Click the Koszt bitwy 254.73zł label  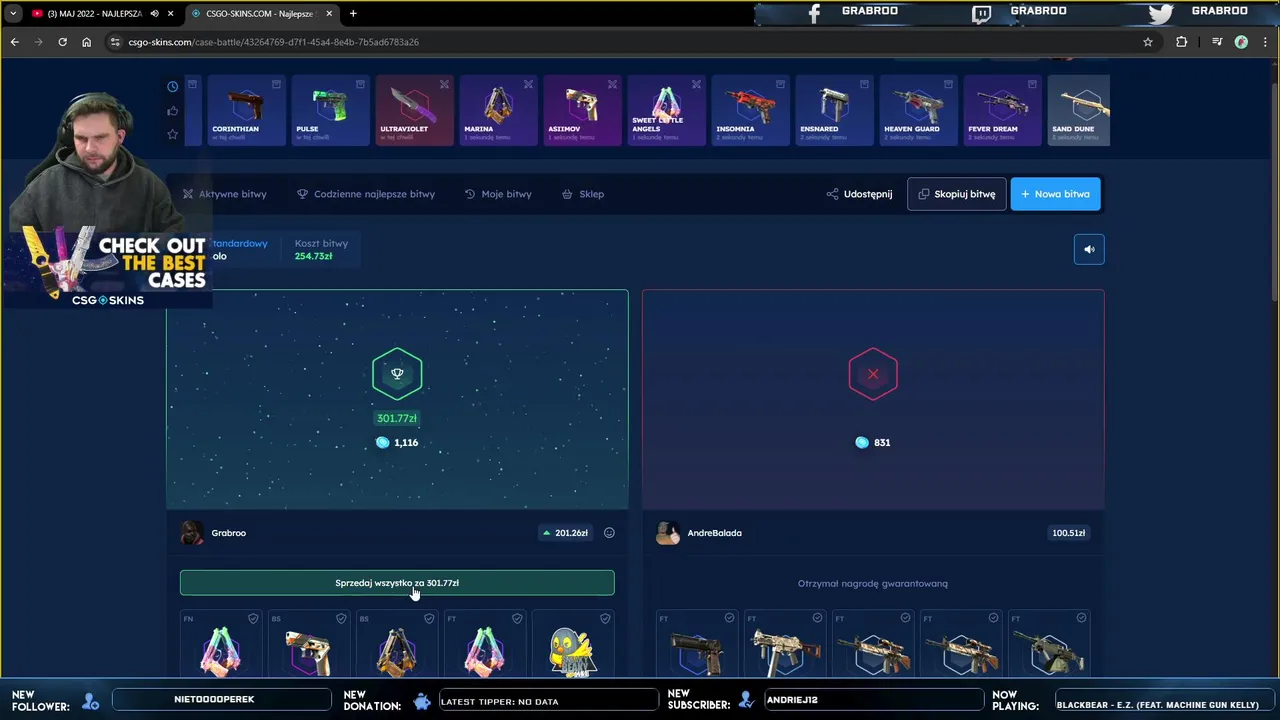(x=321, y=250)
